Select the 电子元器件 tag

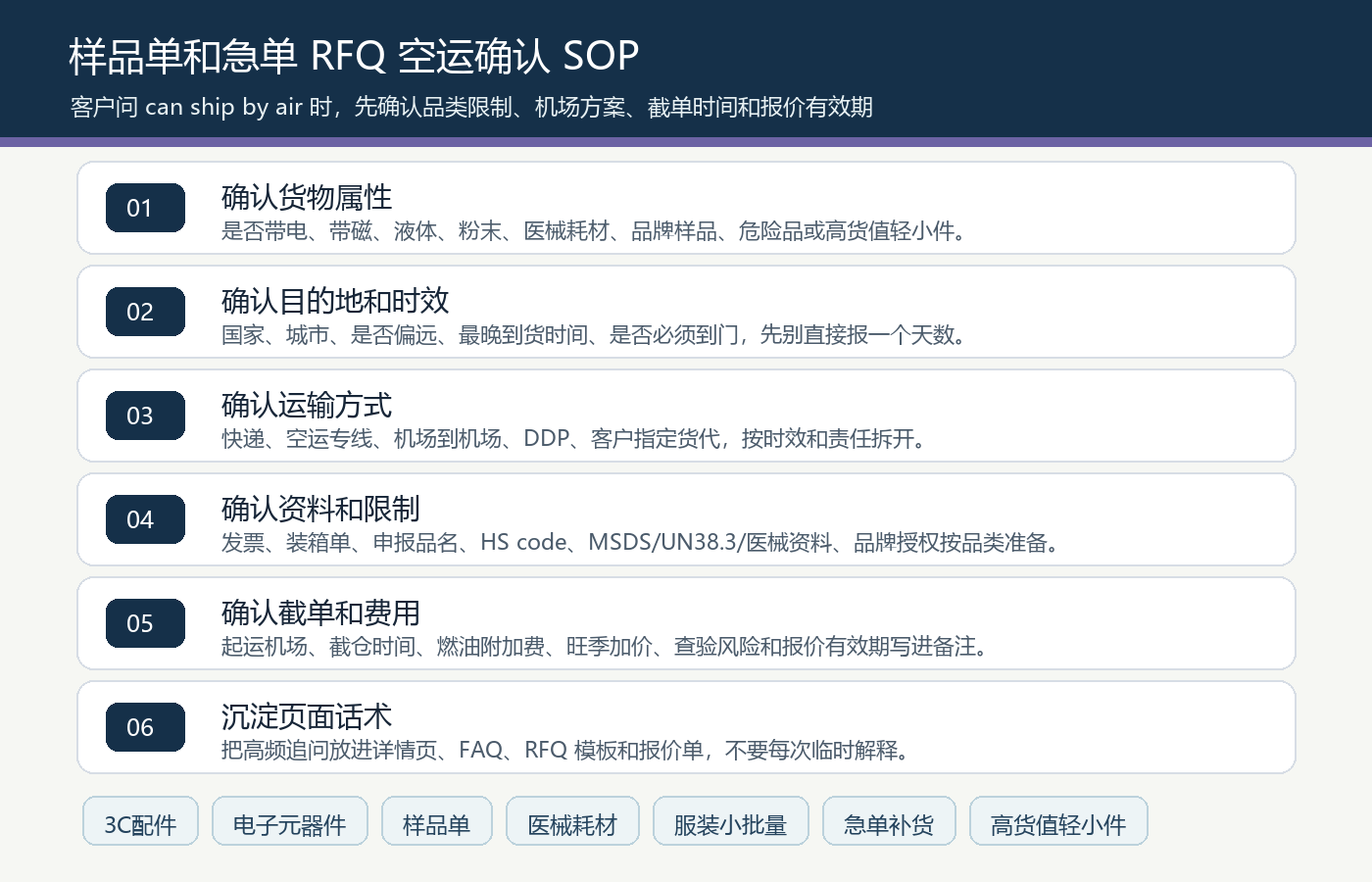tap(290, 821)
